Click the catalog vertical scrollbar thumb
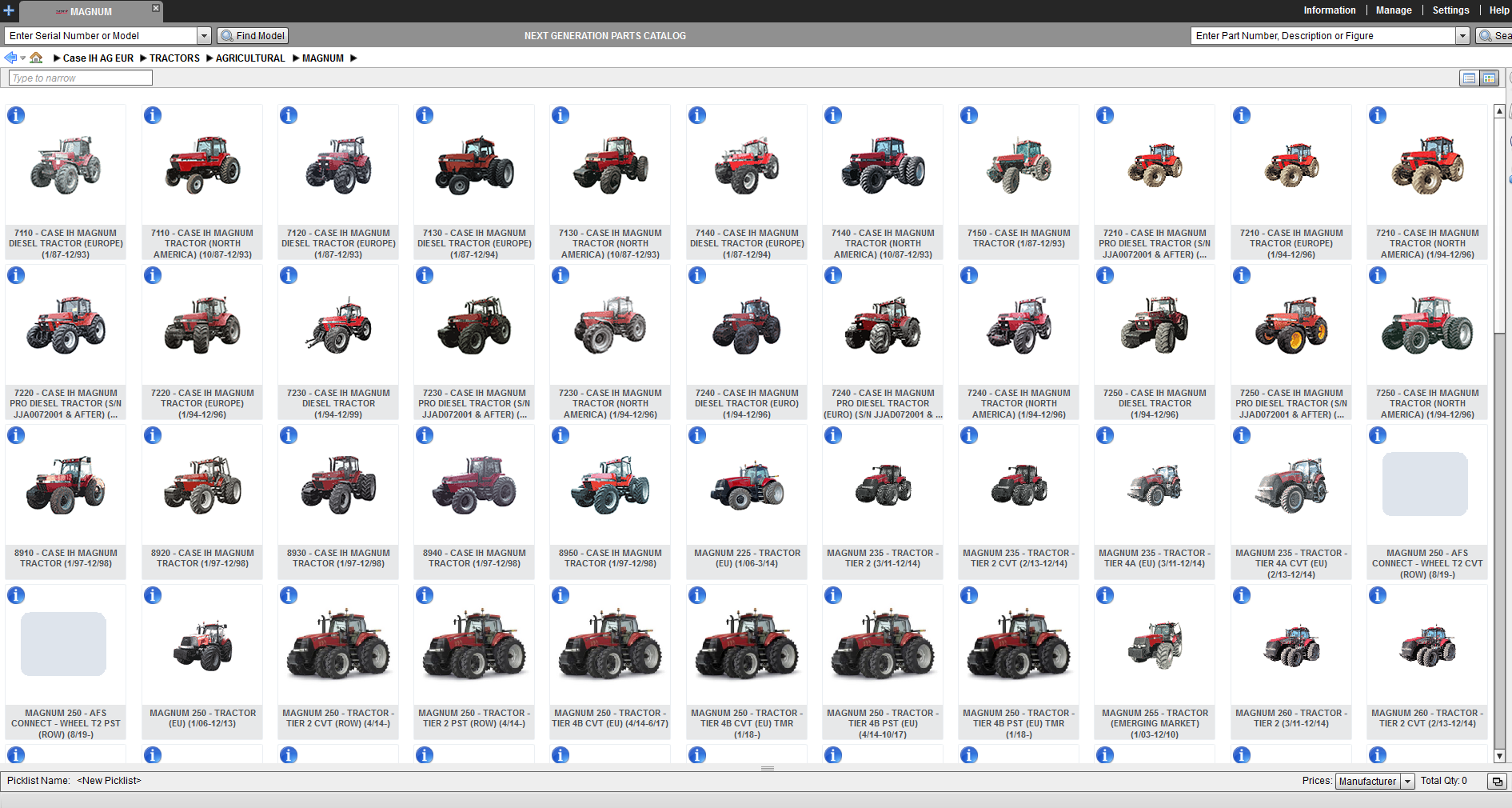The height and width of the screenshot is (808, 1512). click(x=1499, y=226)
